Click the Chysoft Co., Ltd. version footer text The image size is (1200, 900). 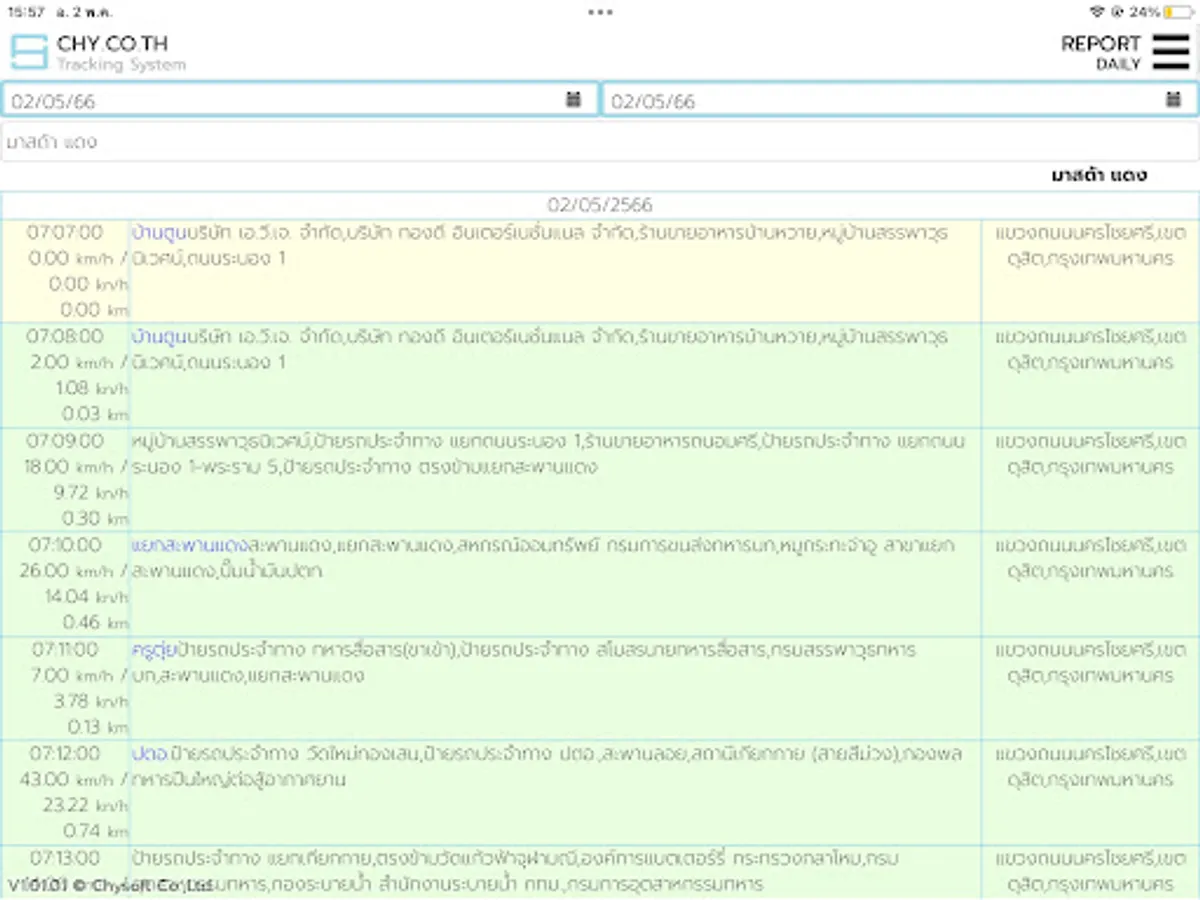coord(110,885)
